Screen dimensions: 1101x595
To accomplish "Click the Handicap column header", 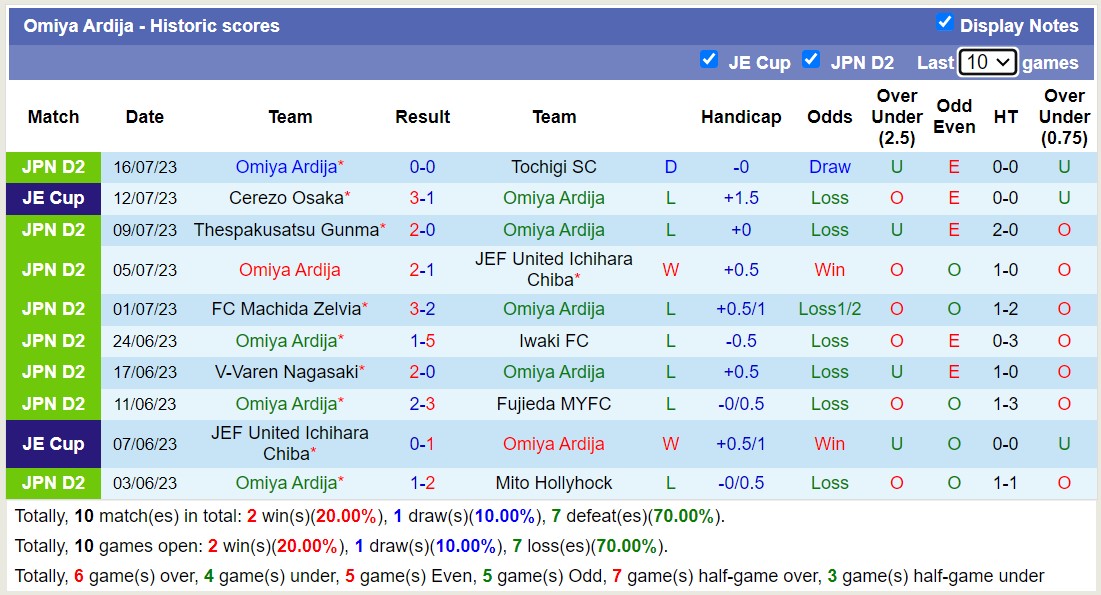I will 741,117.
